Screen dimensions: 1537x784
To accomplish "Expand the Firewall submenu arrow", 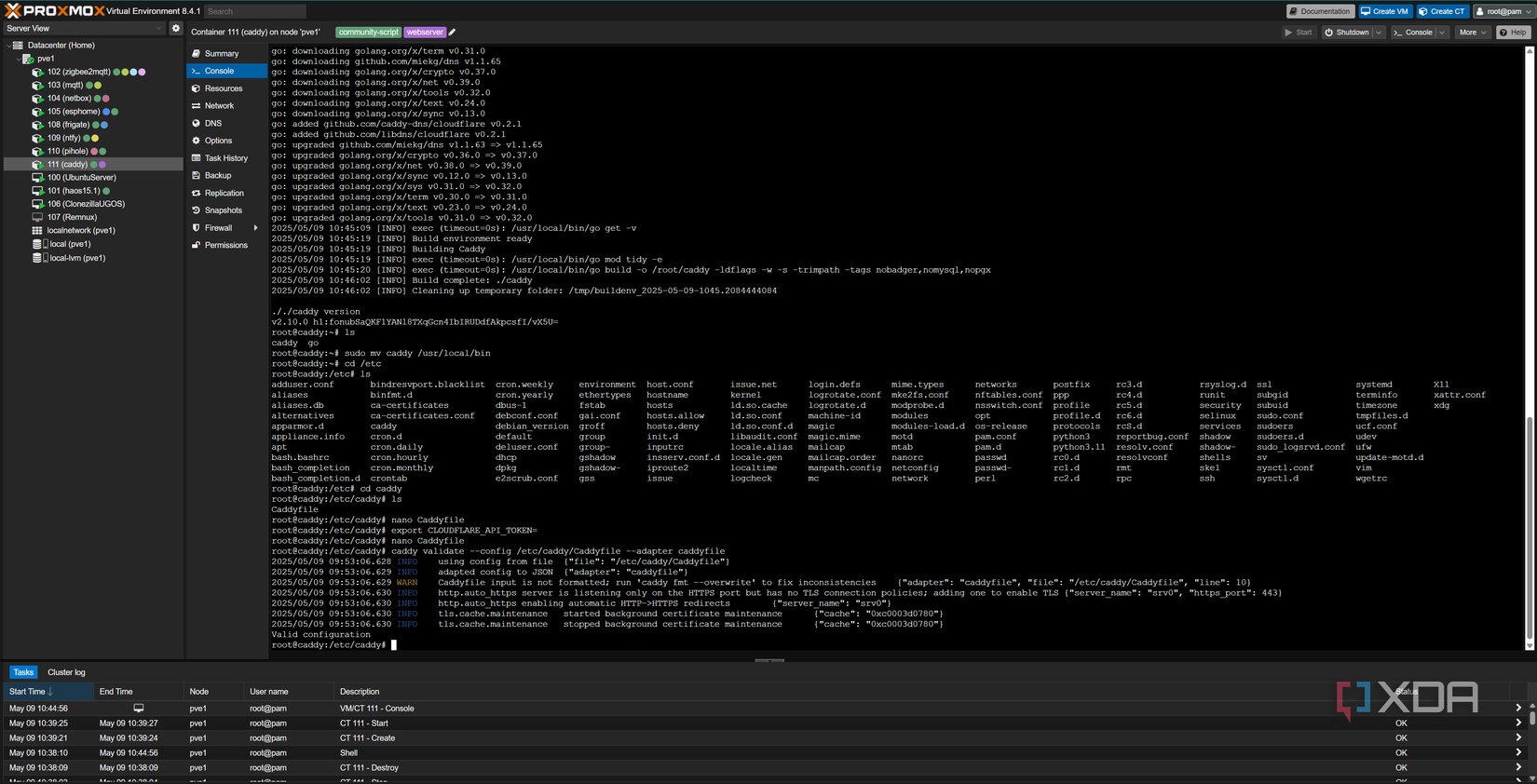I will click(x=256, y=228).
